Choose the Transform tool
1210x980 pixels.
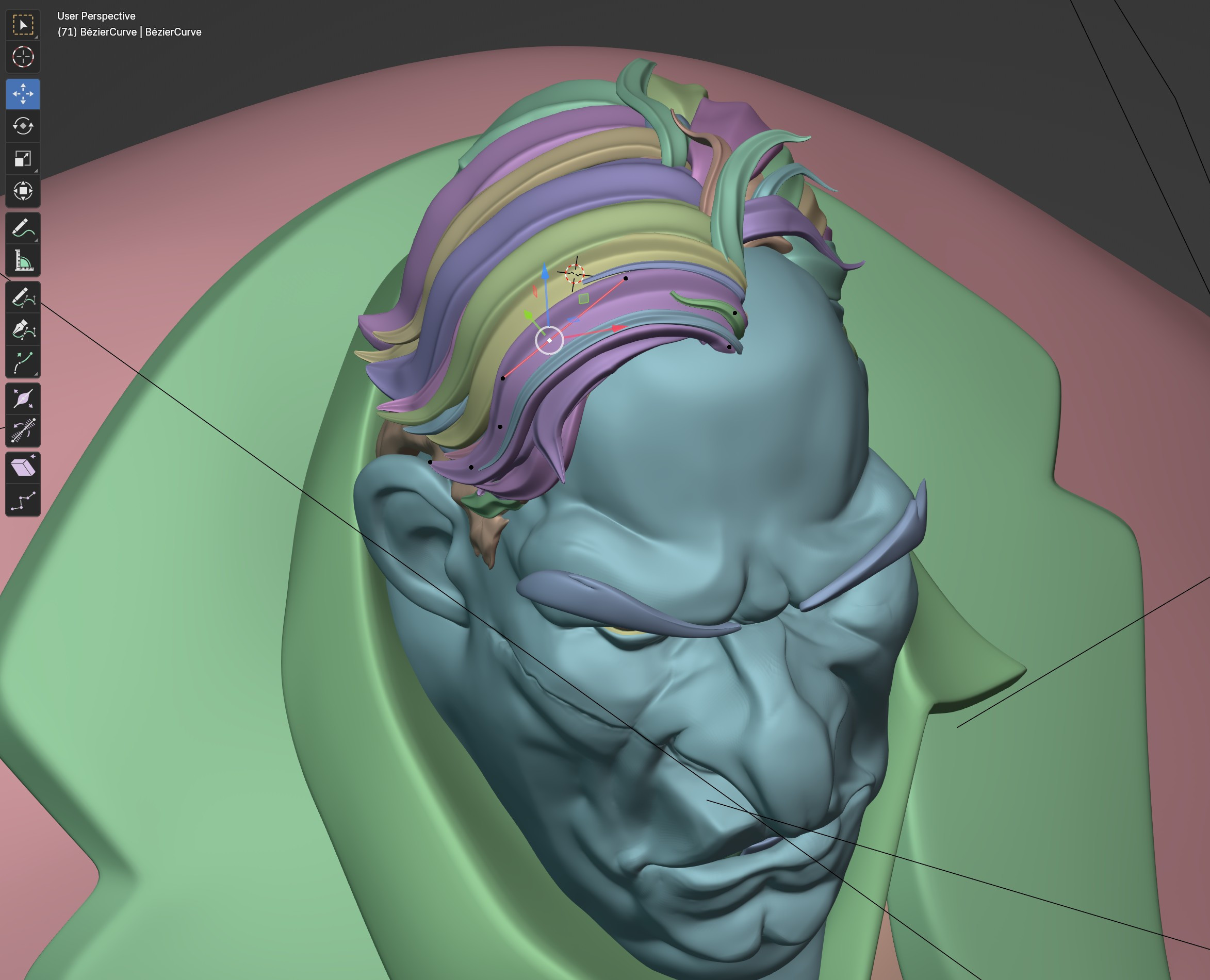(23, 191)
